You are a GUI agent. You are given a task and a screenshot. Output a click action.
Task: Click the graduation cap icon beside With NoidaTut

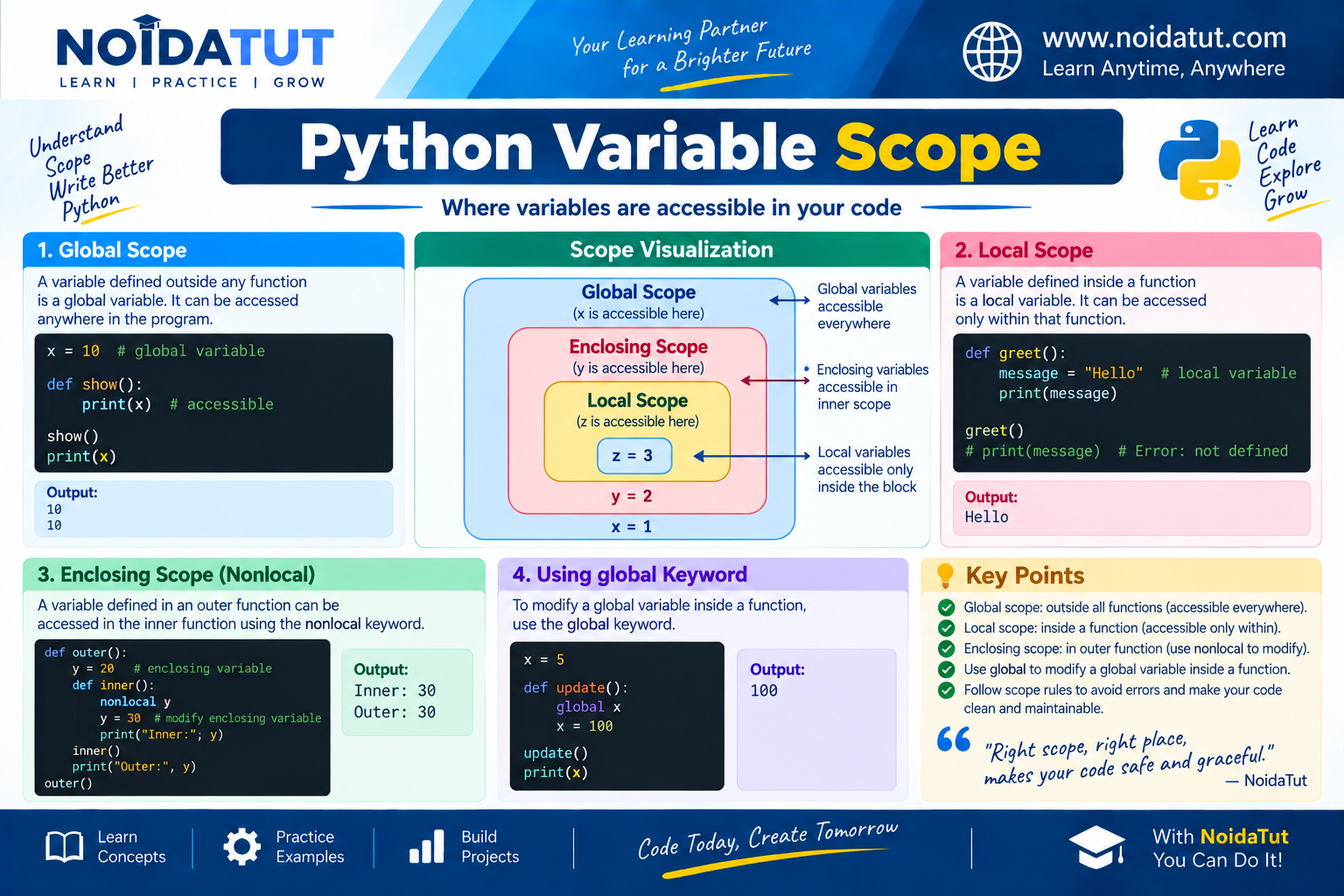(x=1097, y=847)
